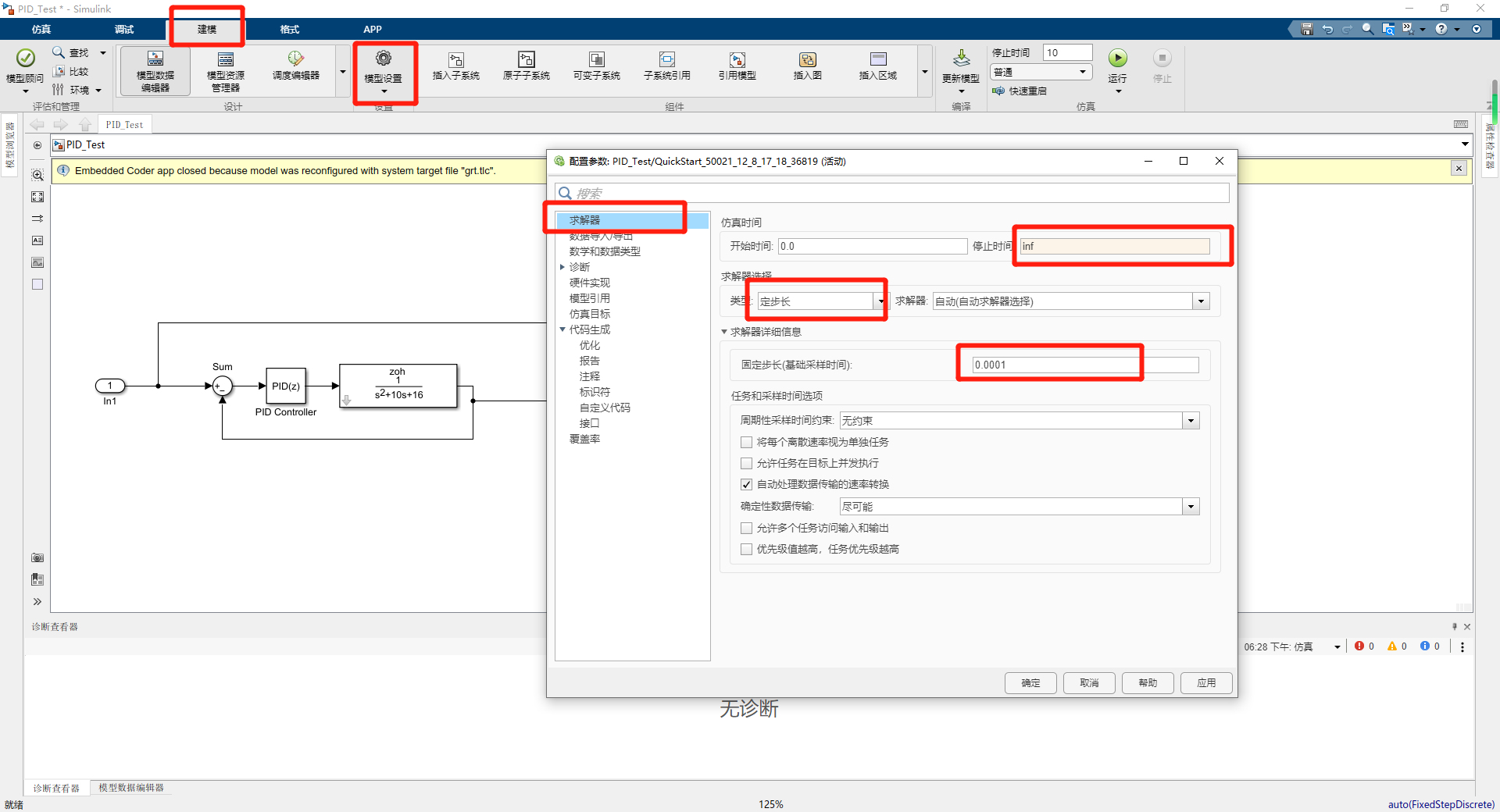Collapse the 代码生成 tree node
This screenshot has width=1500, height=812.
click(x=562, y=329)
